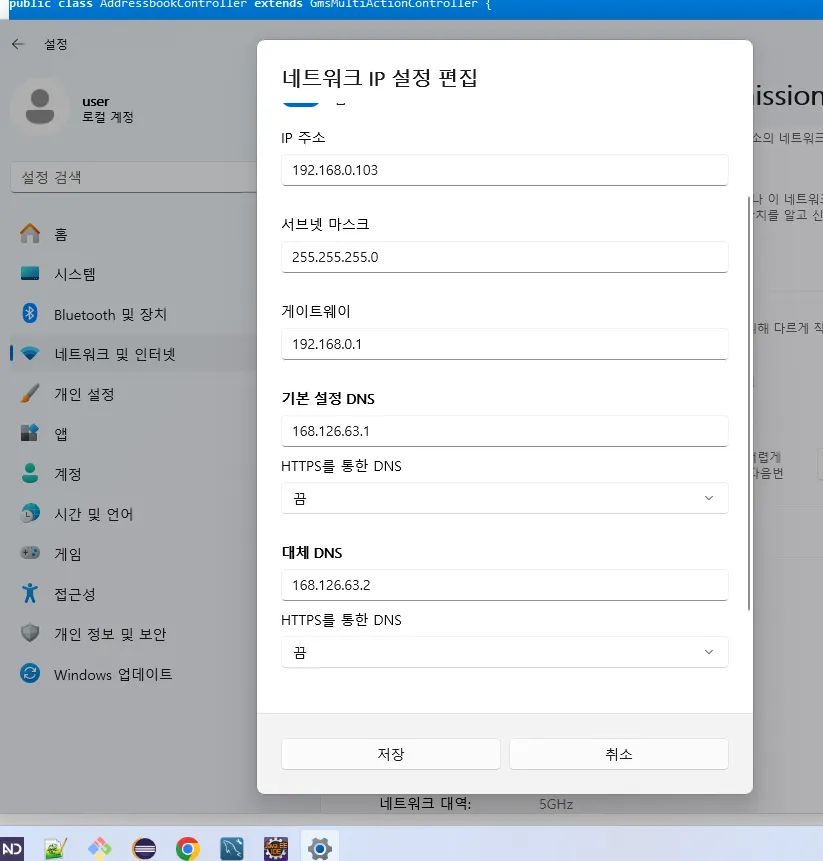Select 홈 in the settings sidebar
This screenshot has width=823, height=861.
pyautogui.click(x=60, y=234)
